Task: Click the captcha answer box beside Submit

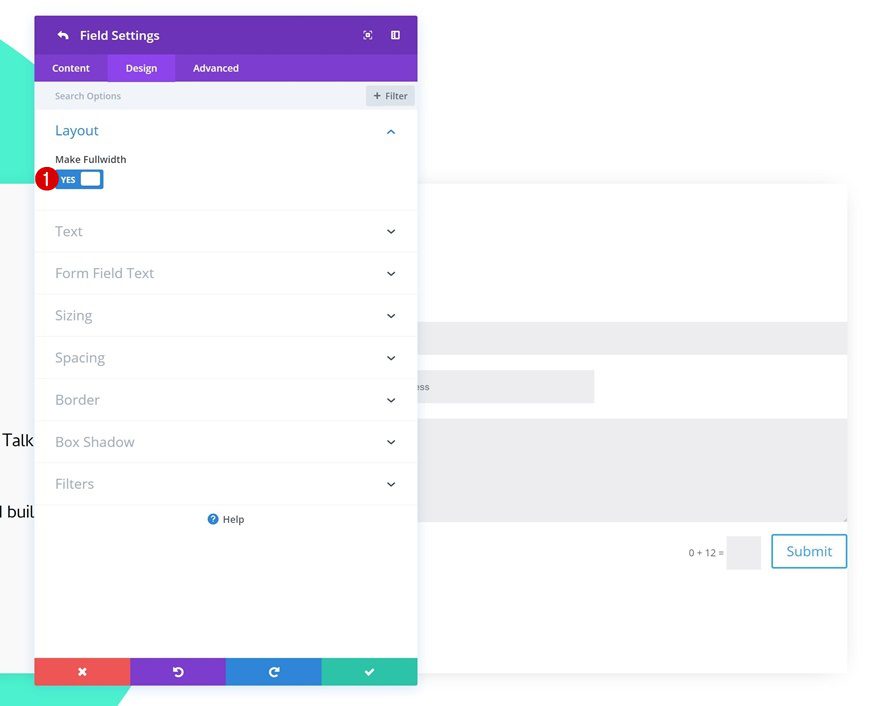Action: (x=744, y=551)
